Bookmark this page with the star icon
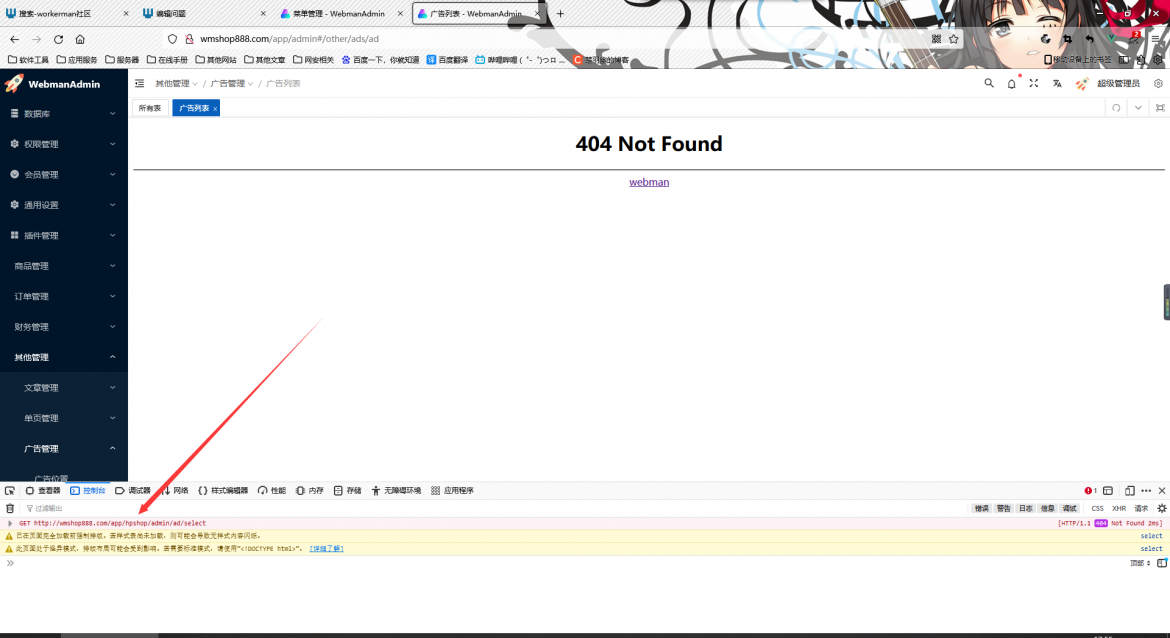 [x=954, y=39]
